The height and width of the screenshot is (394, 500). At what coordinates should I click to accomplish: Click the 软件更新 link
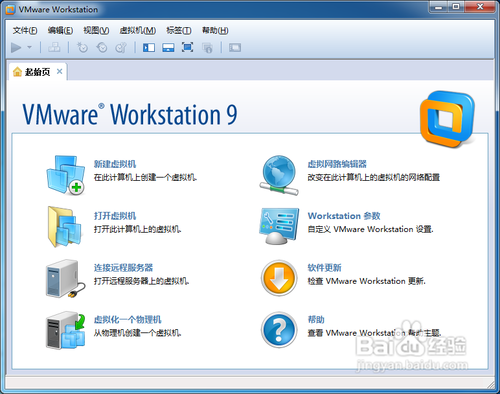[x=324, y=268]
